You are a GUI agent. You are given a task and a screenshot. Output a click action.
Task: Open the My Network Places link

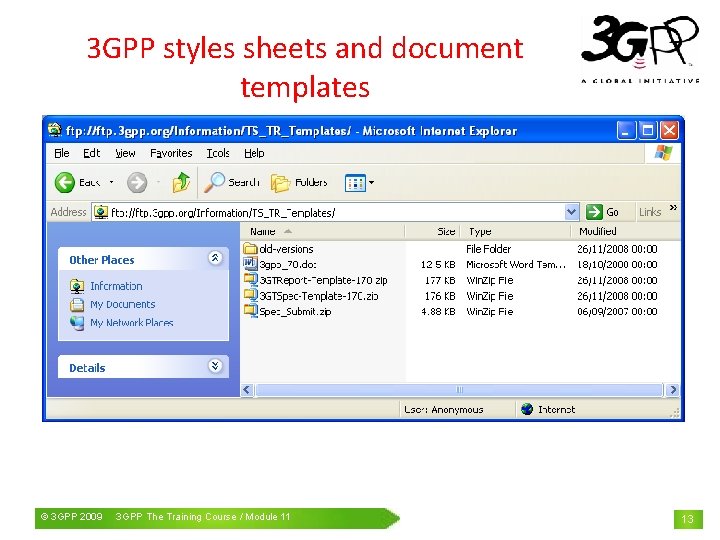pos(132,323)
